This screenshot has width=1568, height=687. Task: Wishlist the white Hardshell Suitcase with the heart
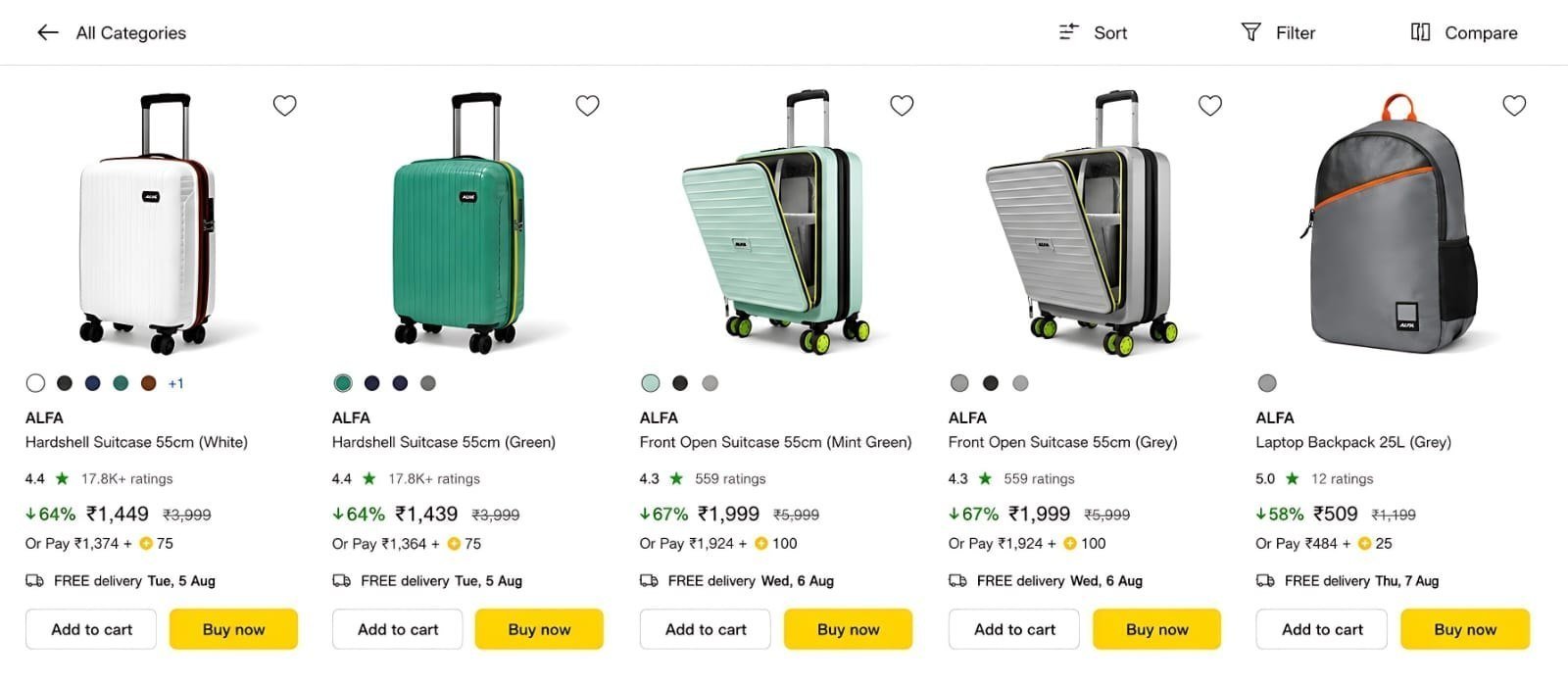(284, 105)
